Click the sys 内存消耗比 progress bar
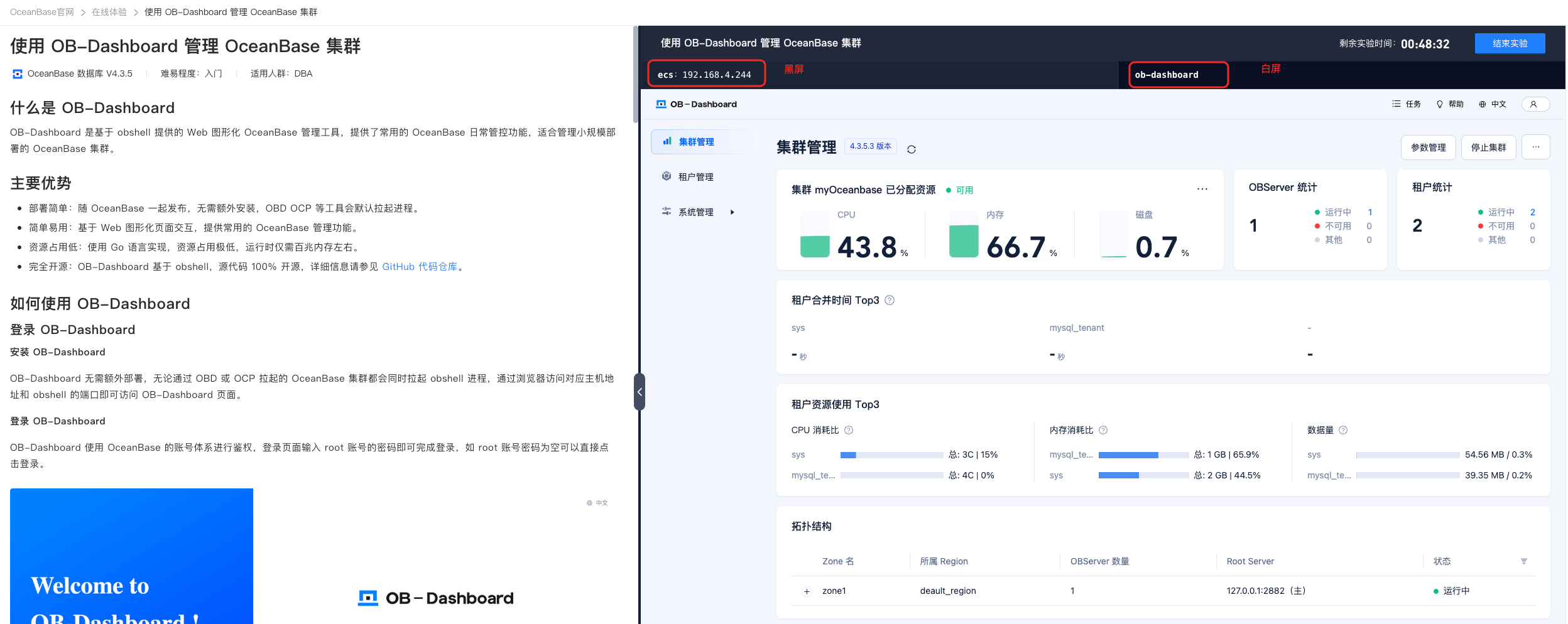 [x=1143, y=476]
